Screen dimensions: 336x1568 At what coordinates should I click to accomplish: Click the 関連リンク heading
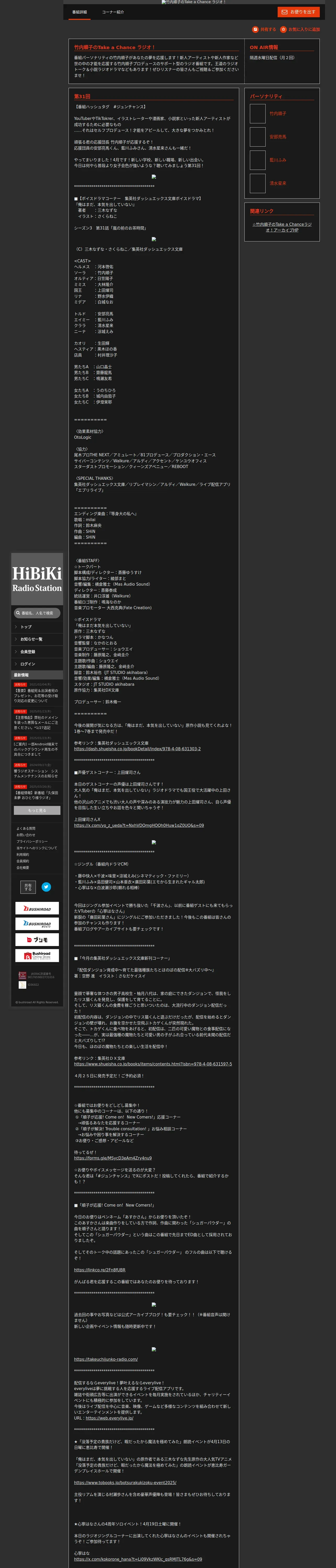point(262,211)
